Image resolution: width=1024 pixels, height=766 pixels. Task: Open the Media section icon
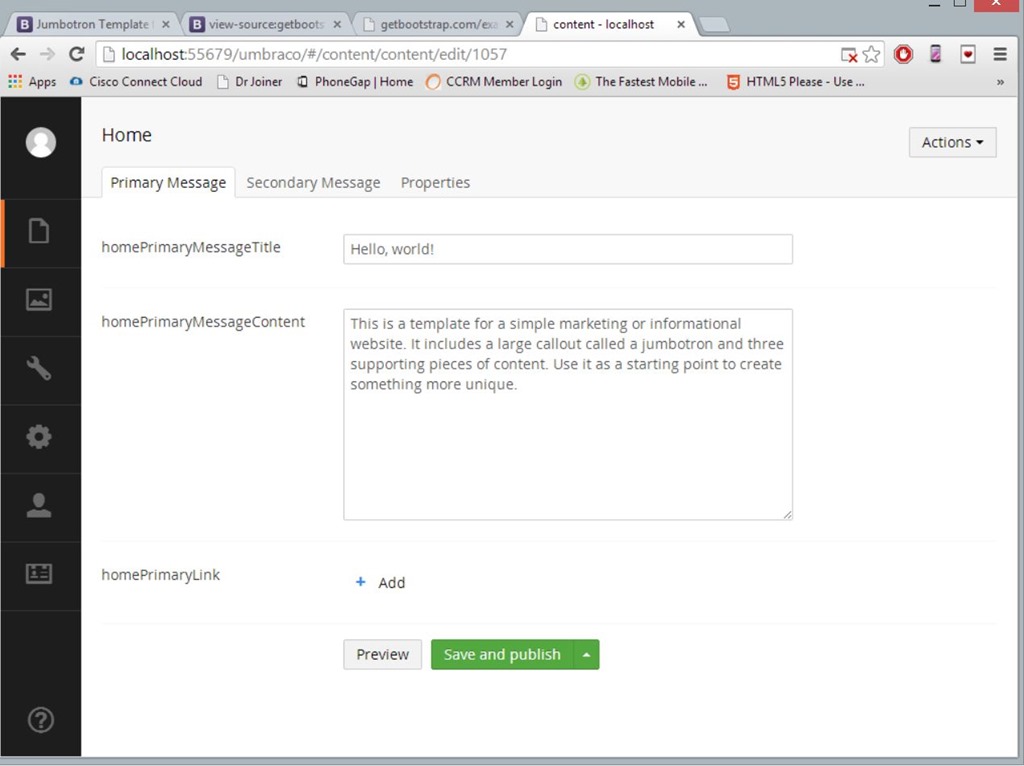(39, 300)
